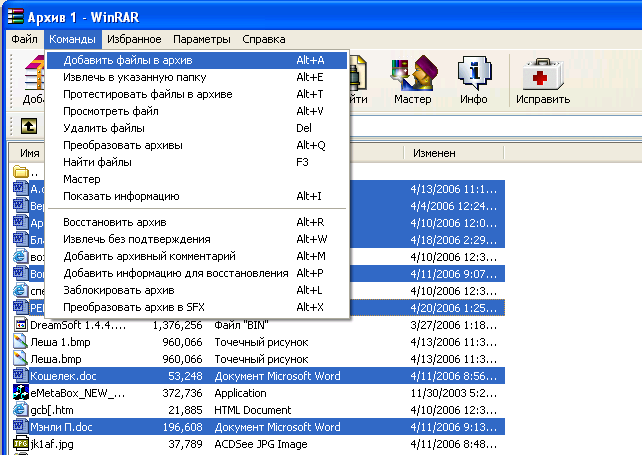Choose Добавить архивный комментарий
The image size is (642, 455).
pyautogui.click(x=197, y=256)
